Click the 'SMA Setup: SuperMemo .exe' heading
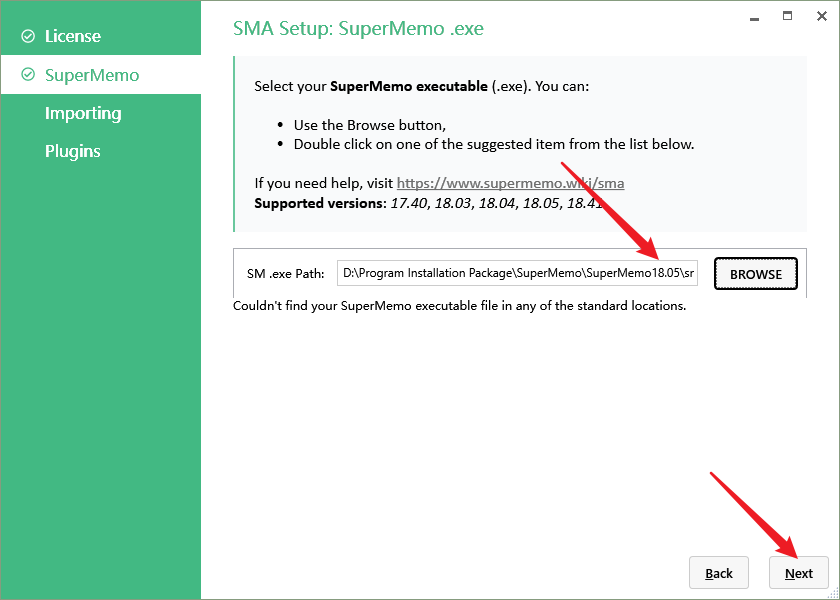This screenshot has width=840, height=600. 358,29
